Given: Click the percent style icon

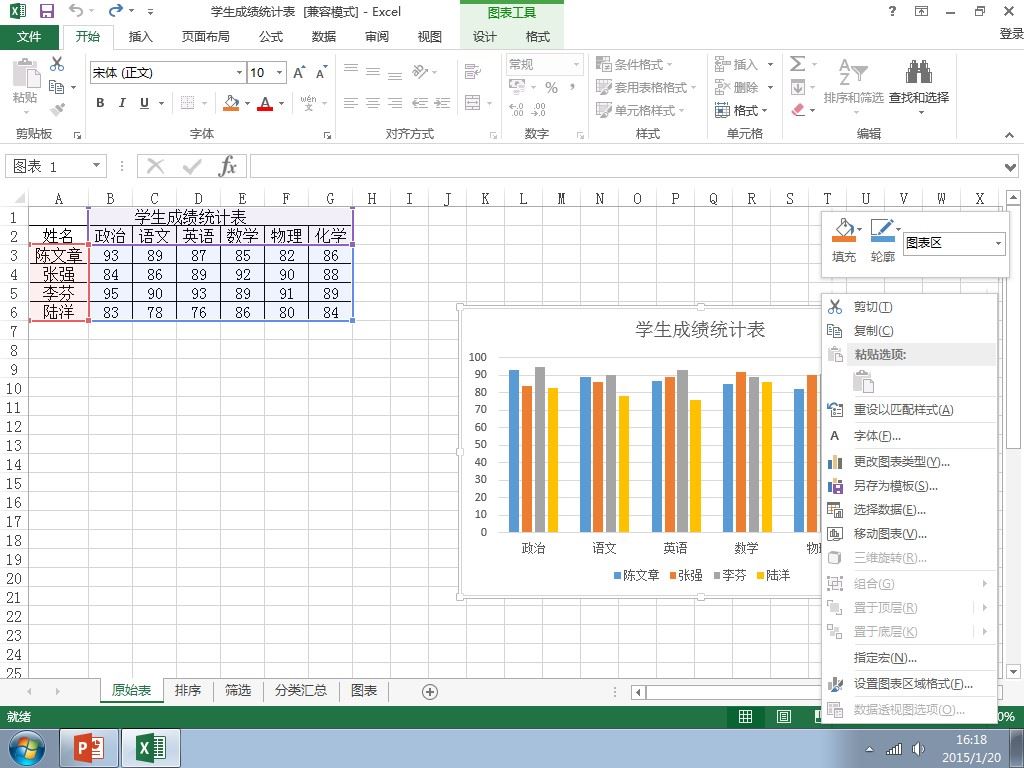Looking at the screenshot, I should coord(551,88).
